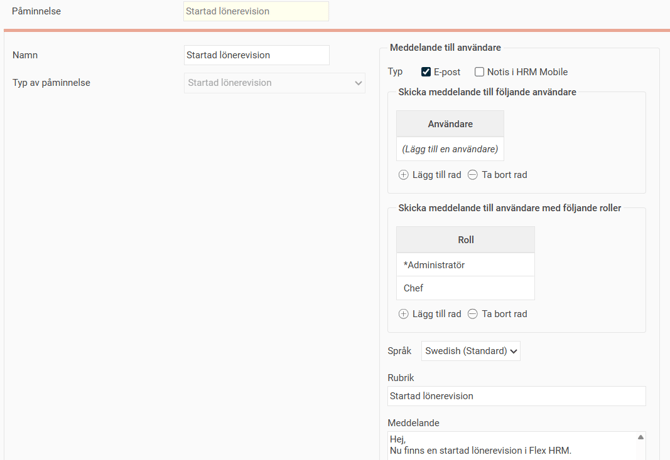This screenshot has height=460, width=670.
Task: Click the Roll column header
Action: pos(465,240)
